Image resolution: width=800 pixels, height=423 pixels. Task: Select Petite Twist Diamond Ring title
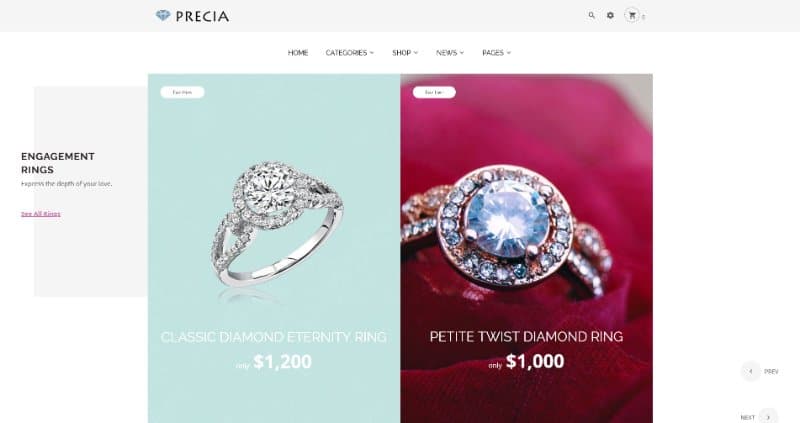[526, 337]
